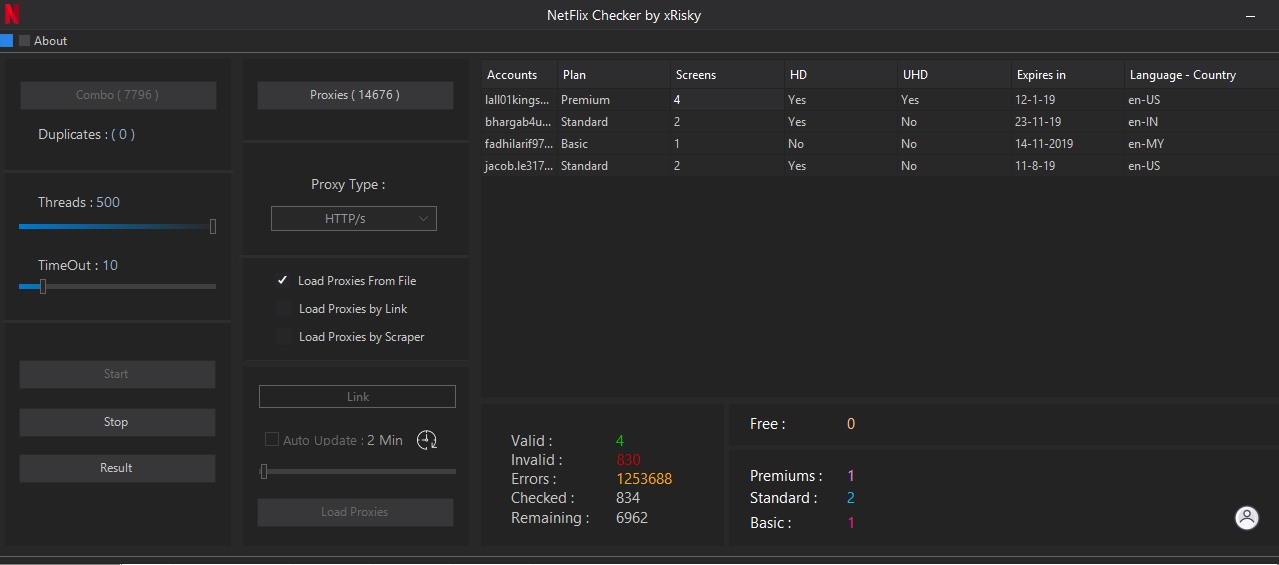Click the Remaining count 6962
This screenshot has height=565, width=1279.
[632, 518]
